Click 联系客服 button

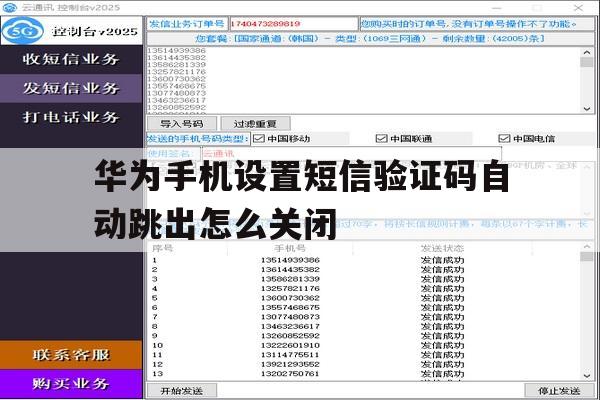71,355
